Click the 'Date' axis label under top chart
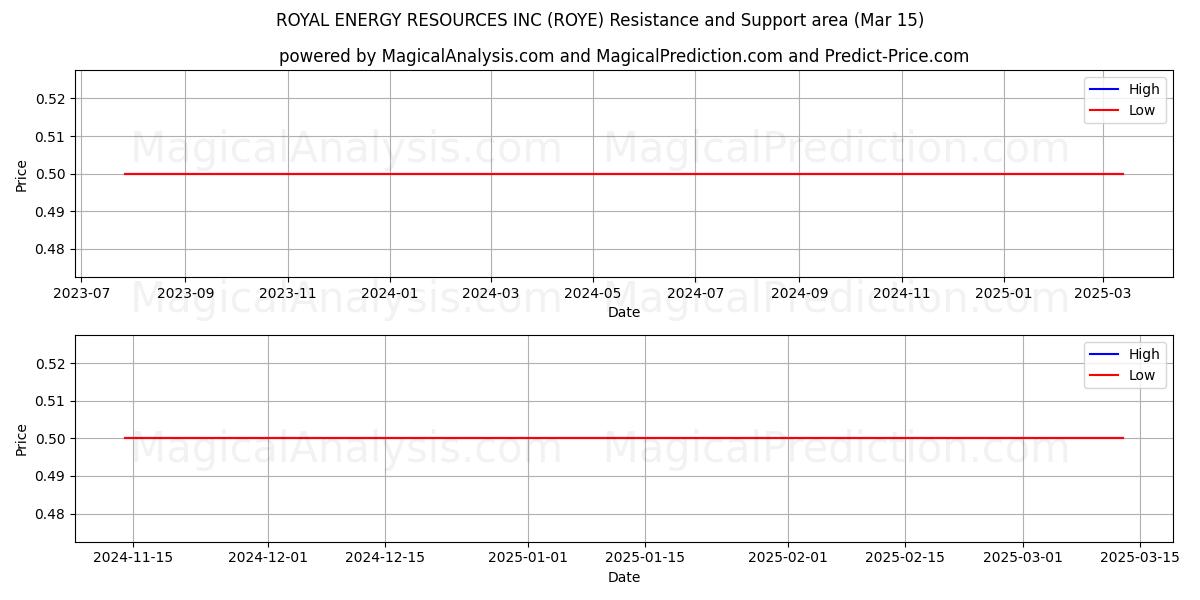 (624, 313)
